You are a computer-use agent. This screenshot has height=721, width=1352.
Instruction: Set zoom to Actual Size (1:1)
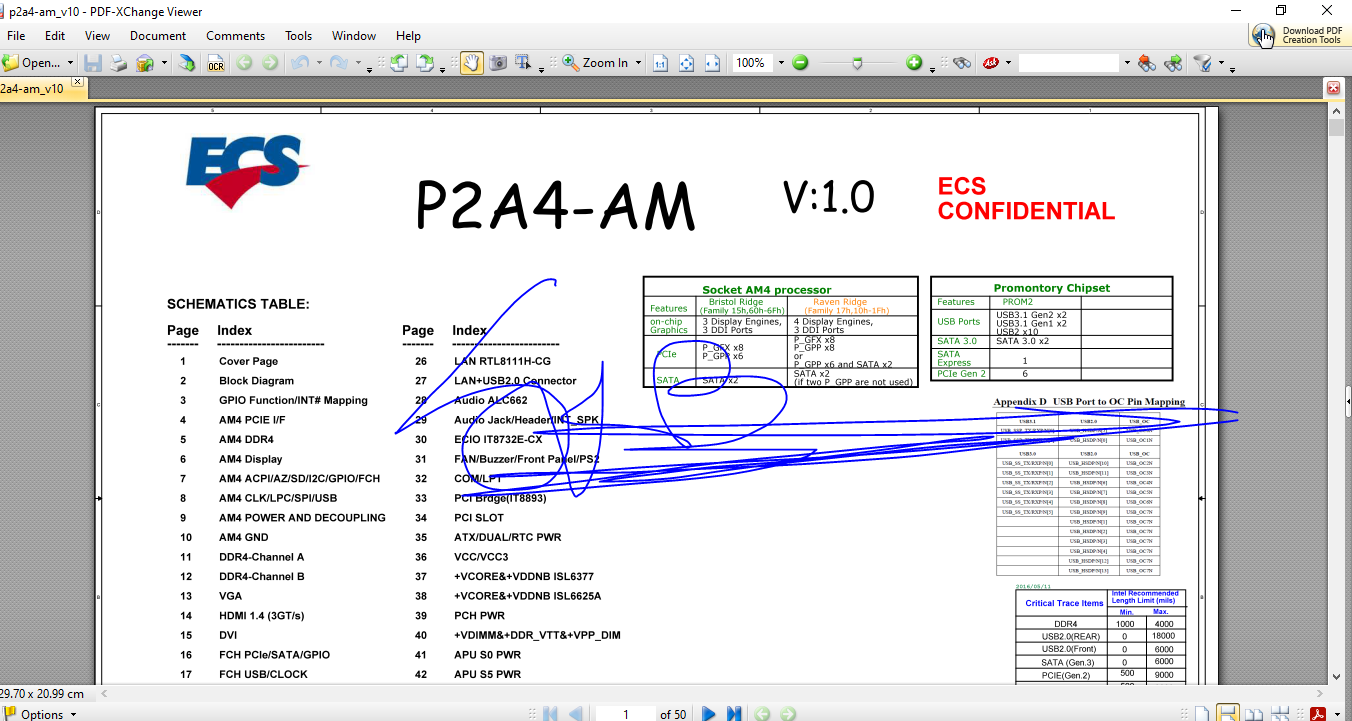click(x=661, y=63)
